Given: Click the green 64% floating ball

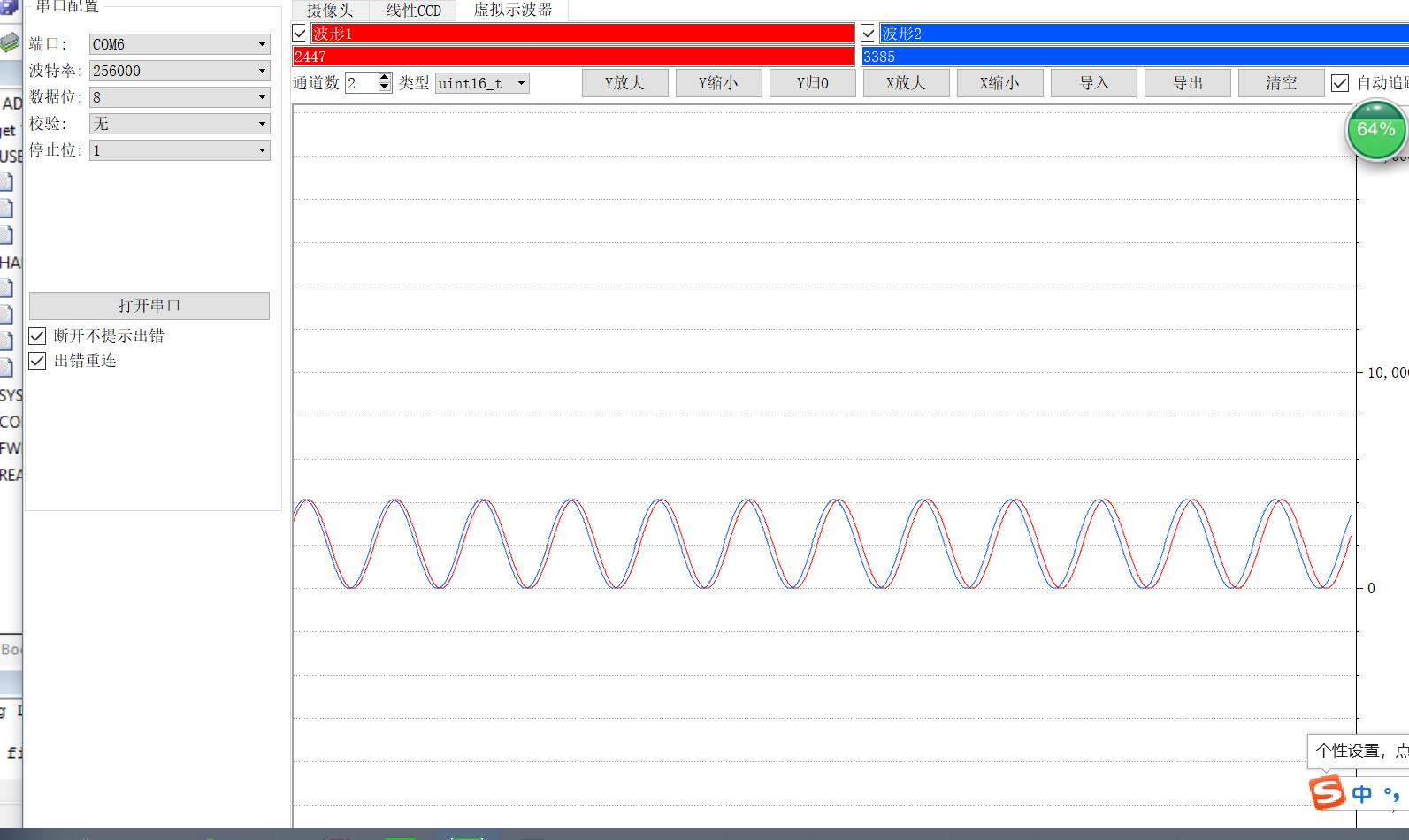Looking at the screenshot, I should point(1376,130).
